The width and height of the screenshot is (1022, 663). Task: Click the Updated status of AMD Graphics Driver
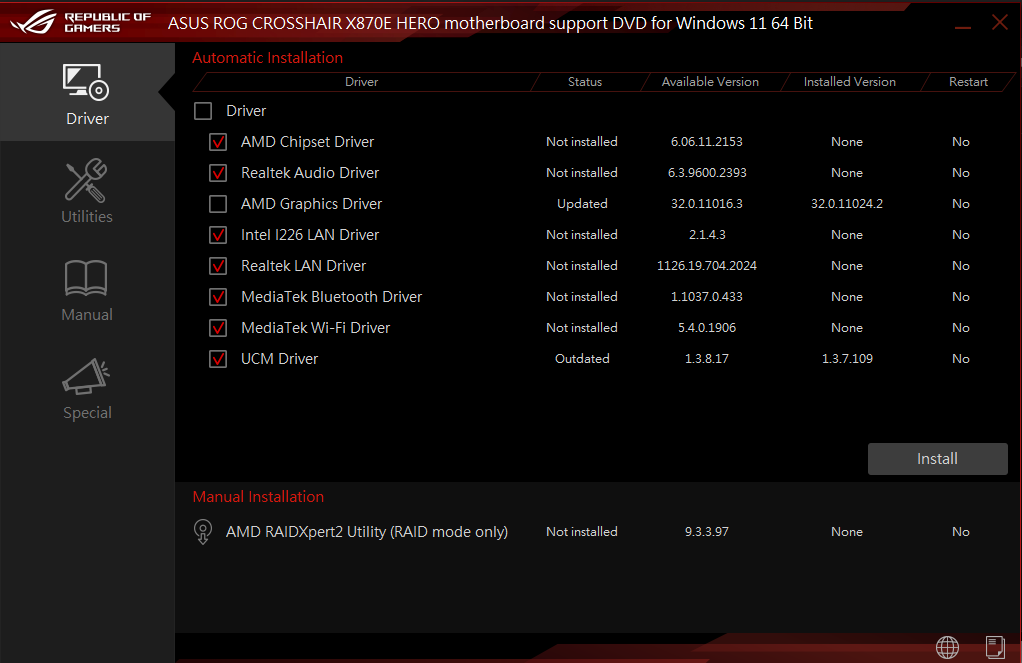(x=582, y=204)
